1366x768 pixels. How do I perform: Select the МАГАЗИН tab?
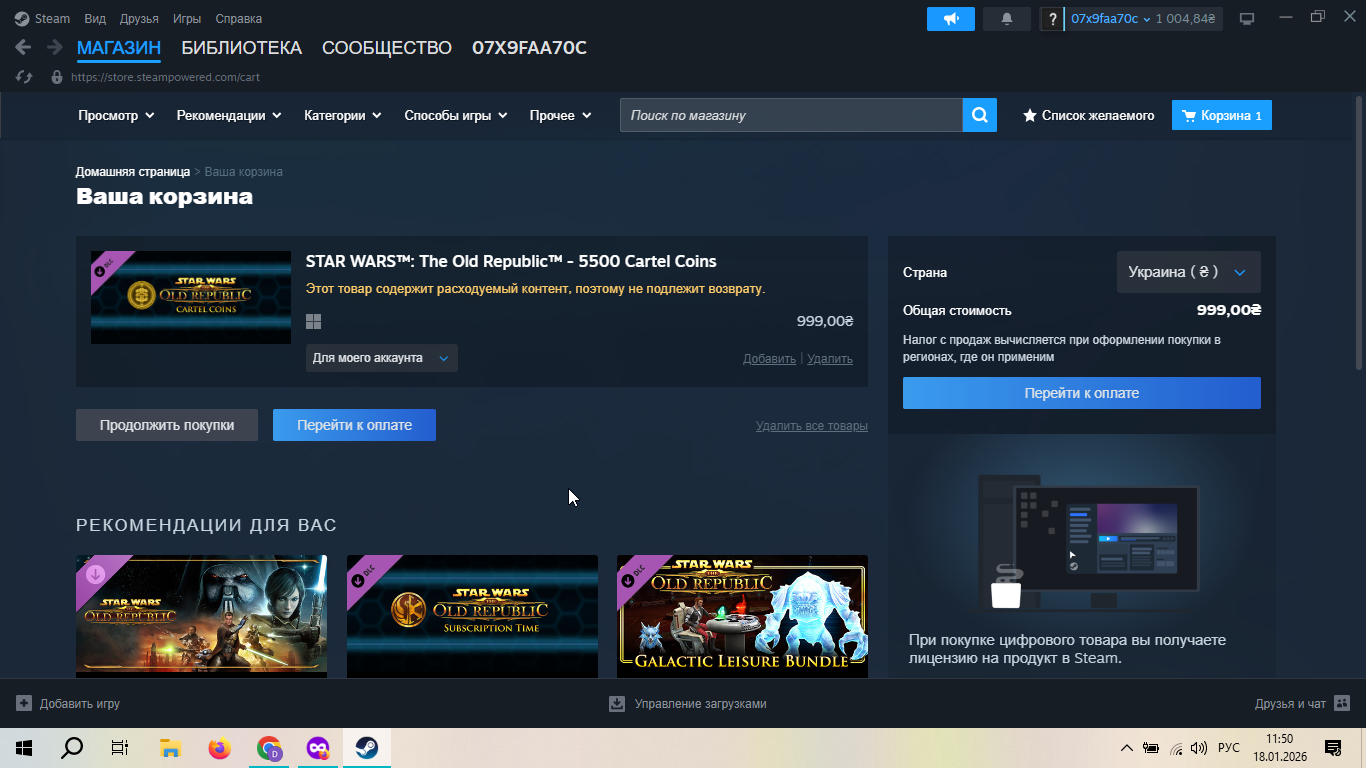119,48
